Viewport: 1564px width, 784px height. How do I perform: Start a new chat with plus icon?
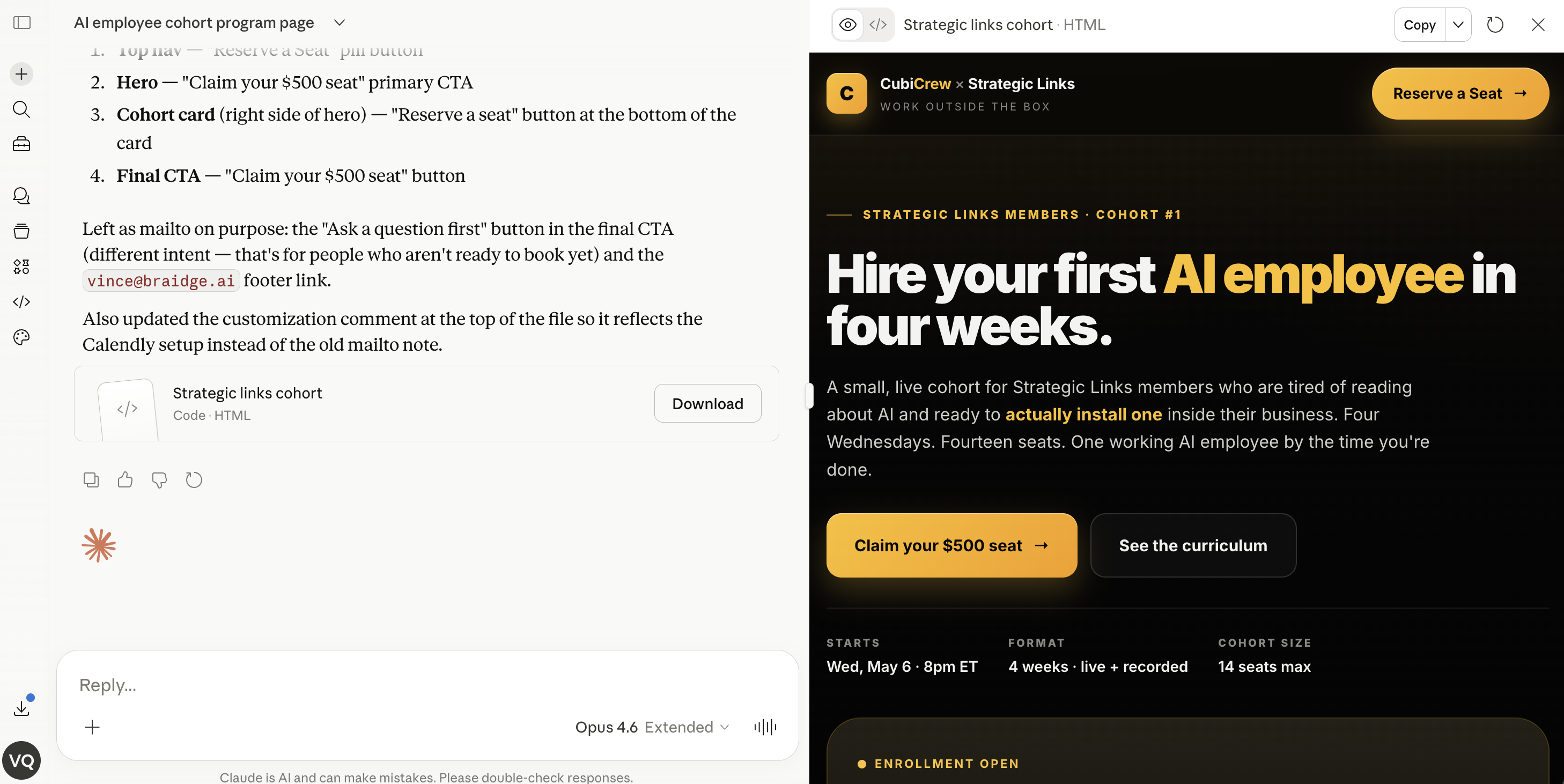22,74
